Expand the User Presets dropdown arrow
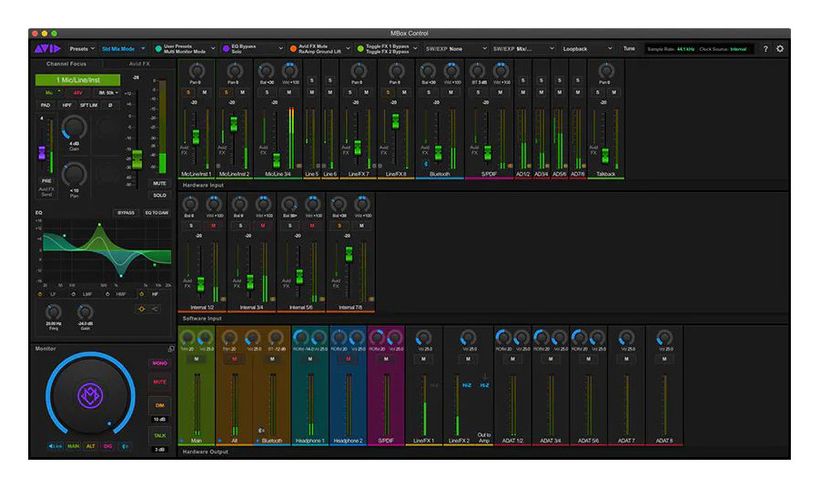 [213, 49]
